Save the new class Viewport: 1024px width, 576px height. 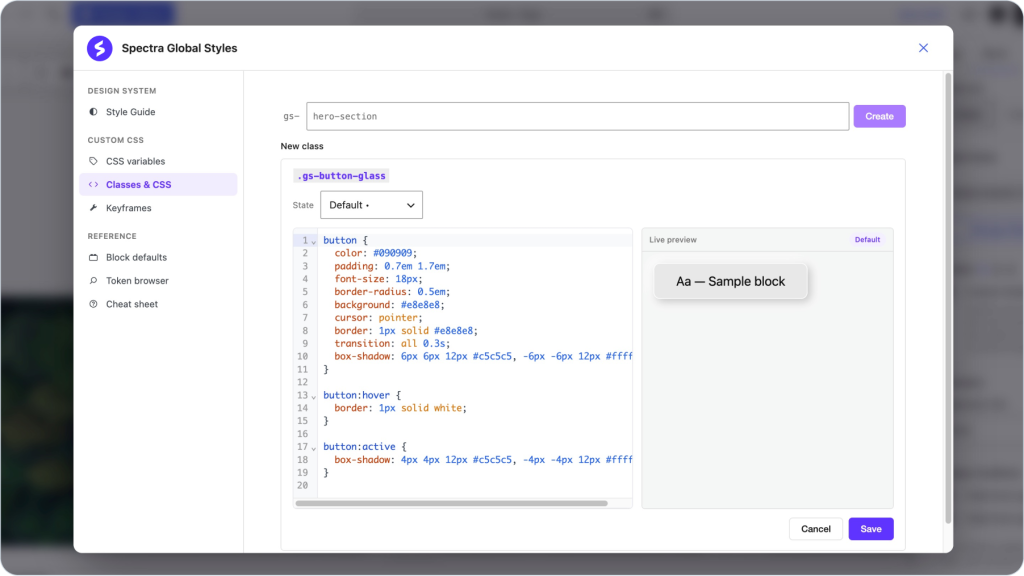point(871,529)
